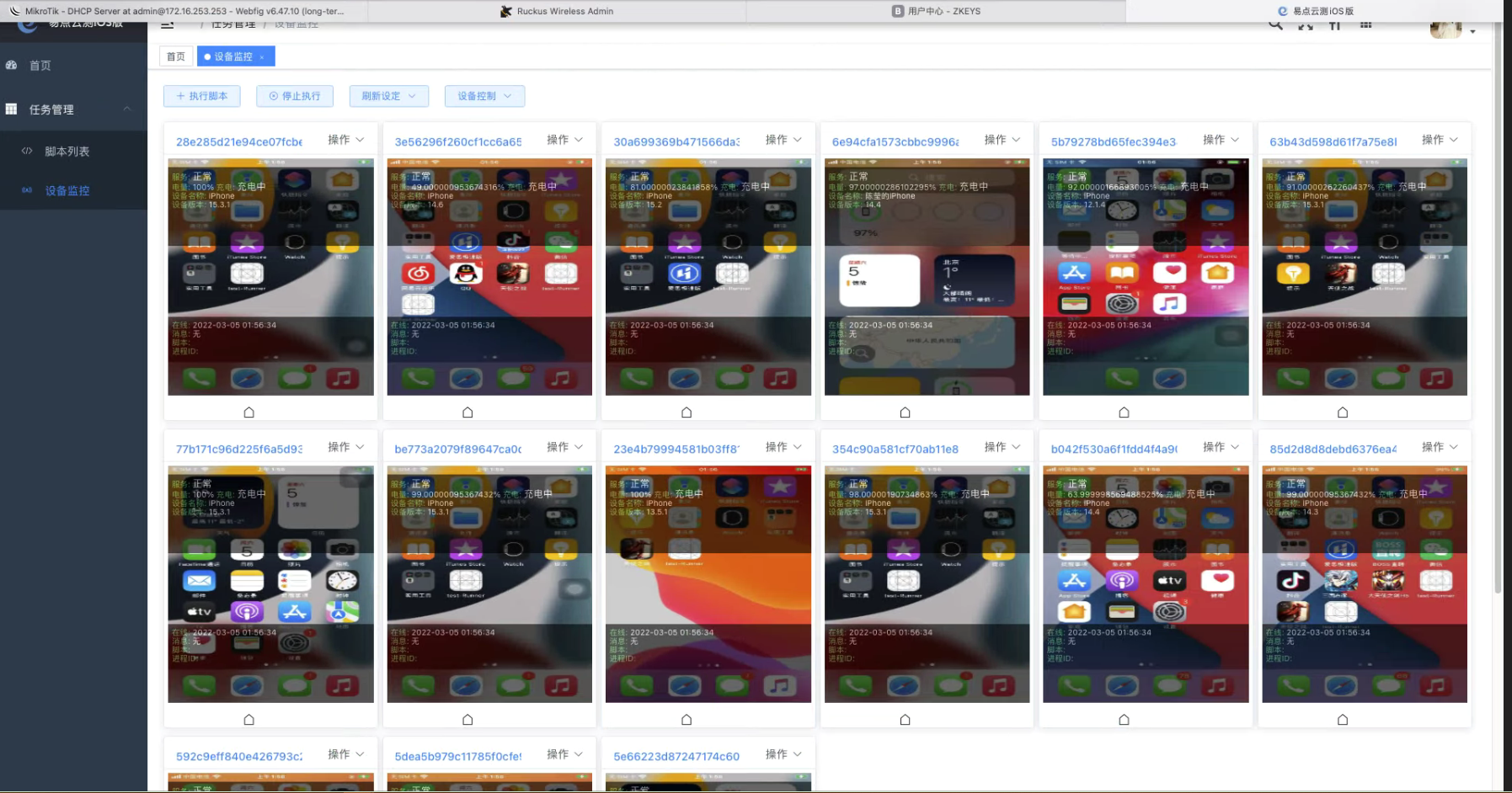The height and width of the screenshot is (793, 1512).
Task: Open screen preview of device 85d2d8d8debd6376ea4
Action: click(x=1365, y=584)
